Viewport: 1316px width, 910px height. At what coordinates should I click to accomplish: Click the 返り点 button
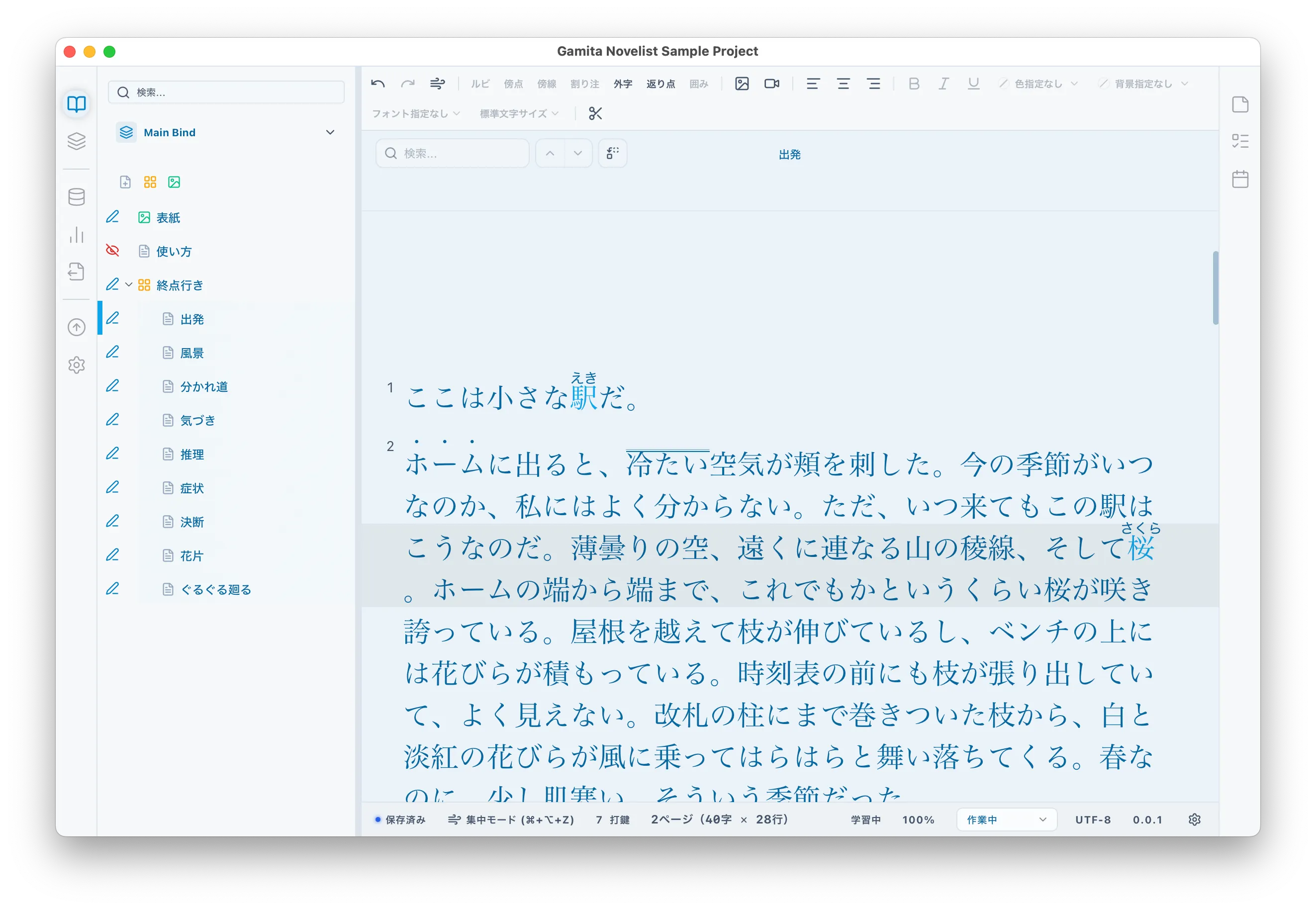click(660, 84)
